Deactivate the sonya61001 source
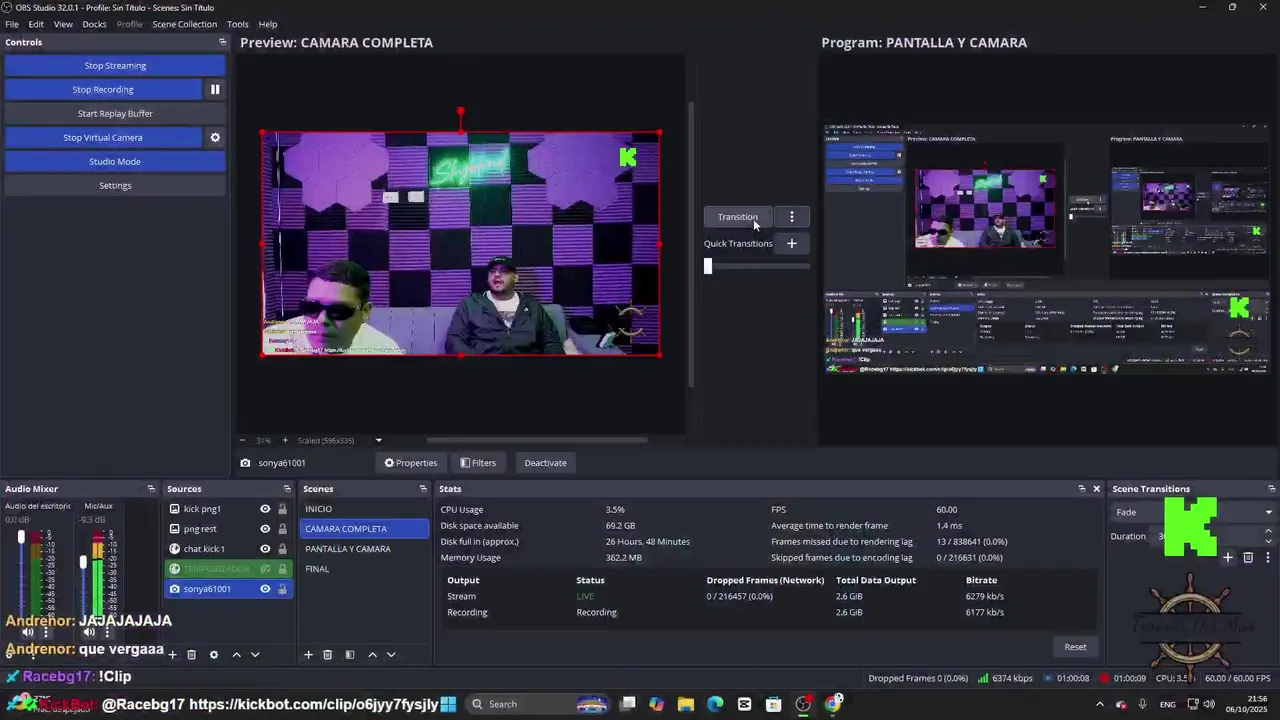Image resolution: width=1280 pixels, height=720 pixels. [x=545, y=462]
